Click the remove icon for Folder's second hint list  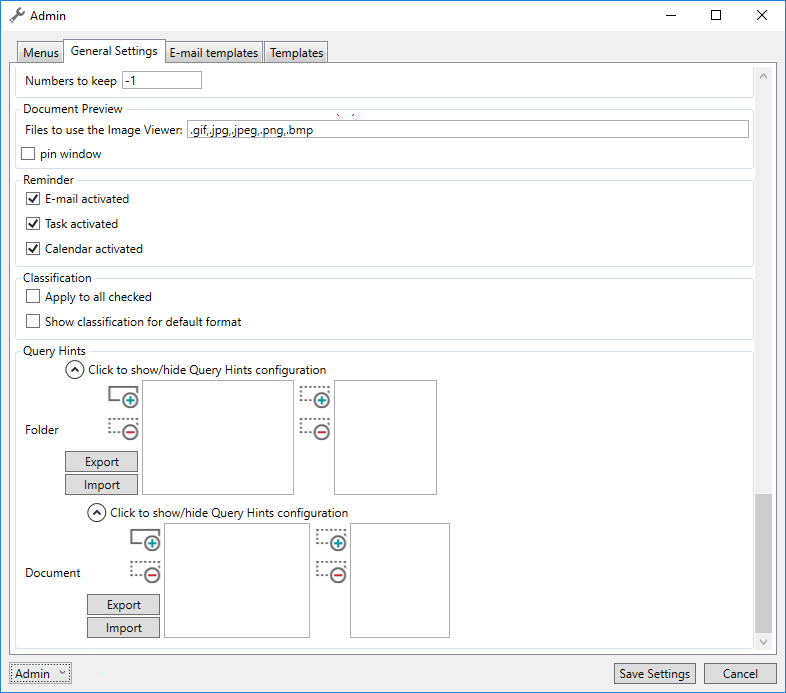click(315, 429)
